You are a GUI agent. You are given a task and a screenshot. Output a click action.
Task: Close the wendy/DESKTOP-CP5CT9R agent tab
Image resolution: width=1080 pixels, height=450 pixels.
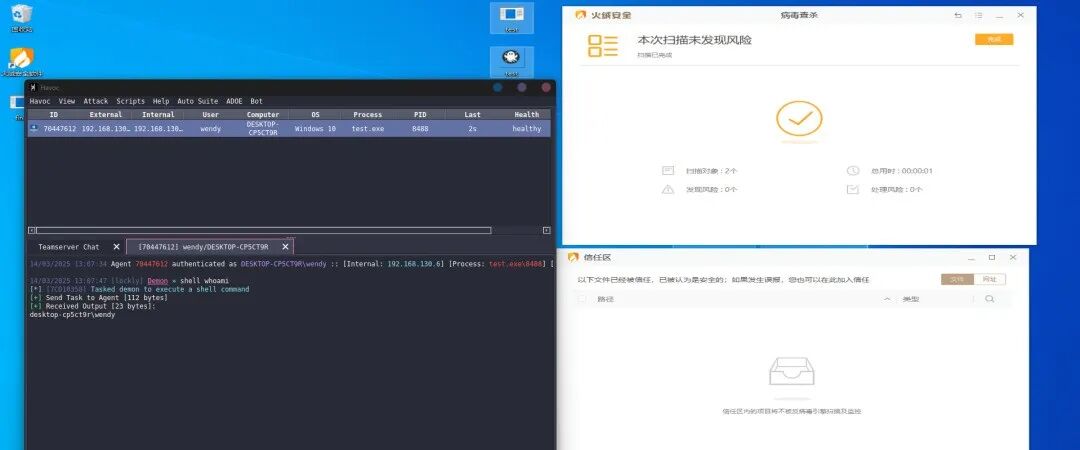(x=285, y=247)
